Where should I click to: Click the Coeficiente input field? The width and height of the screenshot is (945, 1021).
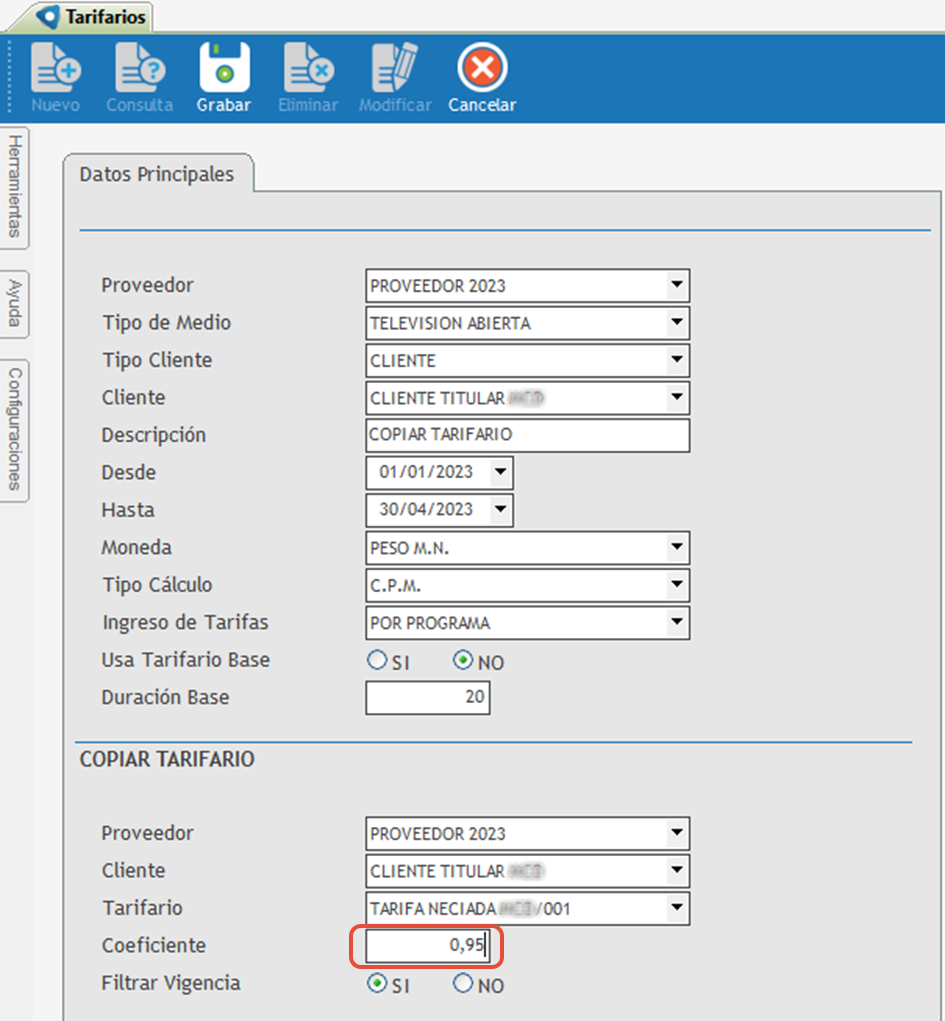pyautogui.click(x=427, y=945)
